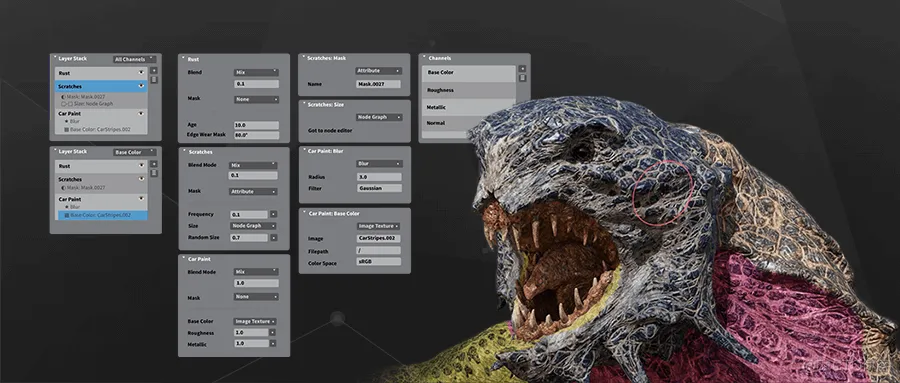Viewport: 900px width, 383px height.
Task: Open Base Color dropdown in lower Layer Stack header
Action: (x=134, y=152)
